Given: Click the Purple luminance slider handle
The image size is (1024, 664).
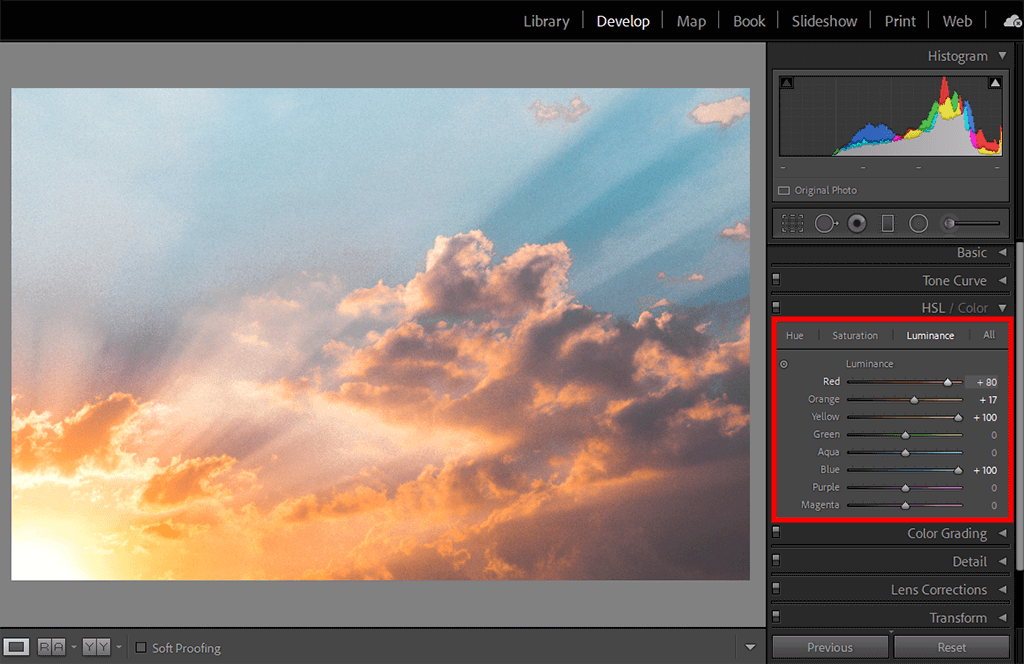Looking at the screenshot, I should 905,488.
